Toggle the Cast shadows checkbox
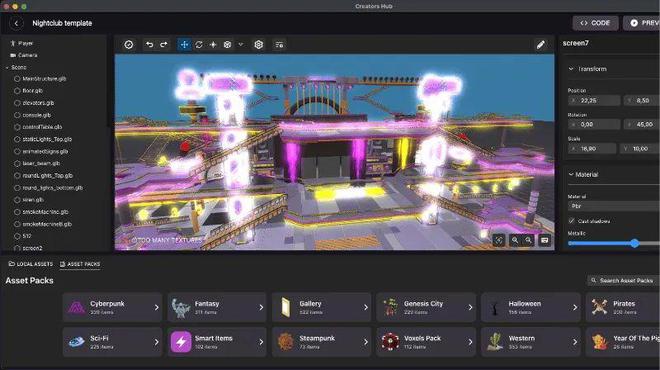This screenshot has width=660, height=370. click(571, 221)
